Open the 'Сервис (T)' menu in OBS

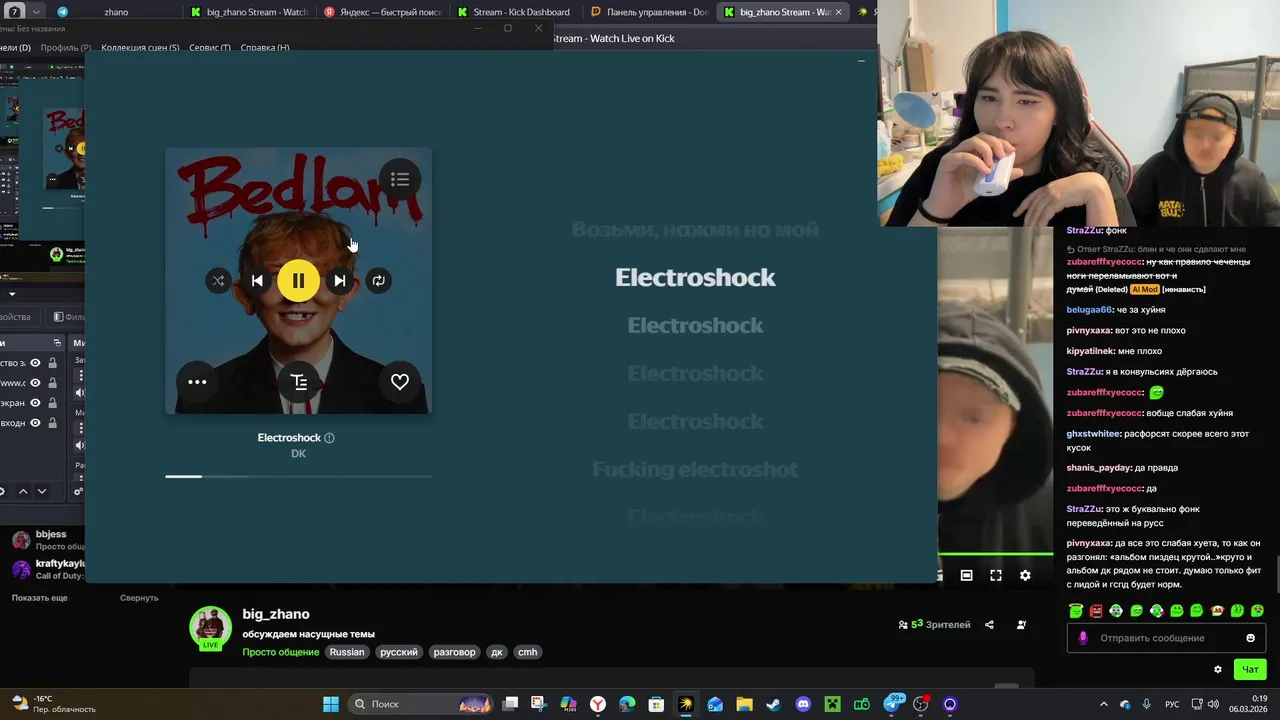210,47
